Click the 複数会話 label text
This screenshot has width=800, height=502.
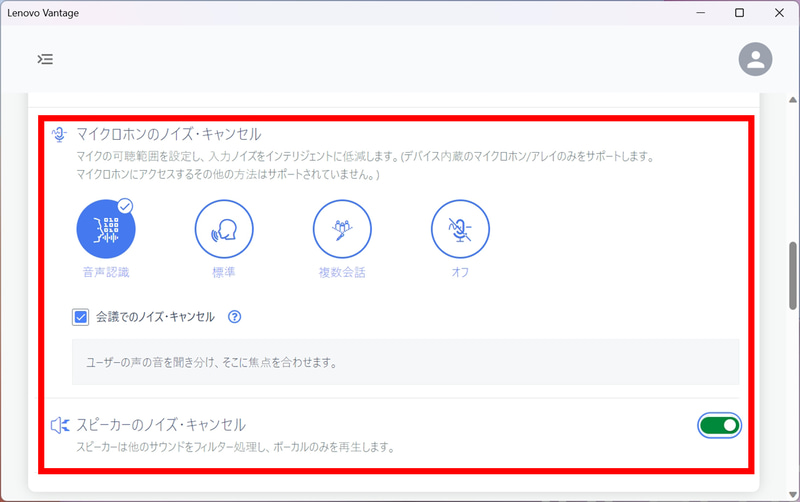342,272
